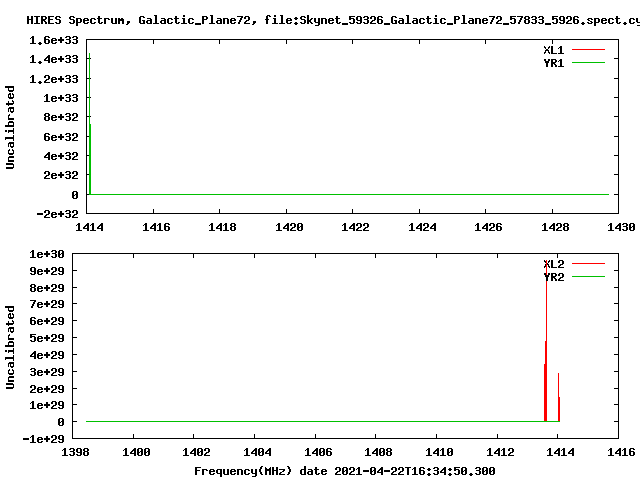Click the smaller red XL2 spike near 1414
Viewport: 640px width, 480px height.
559,397
